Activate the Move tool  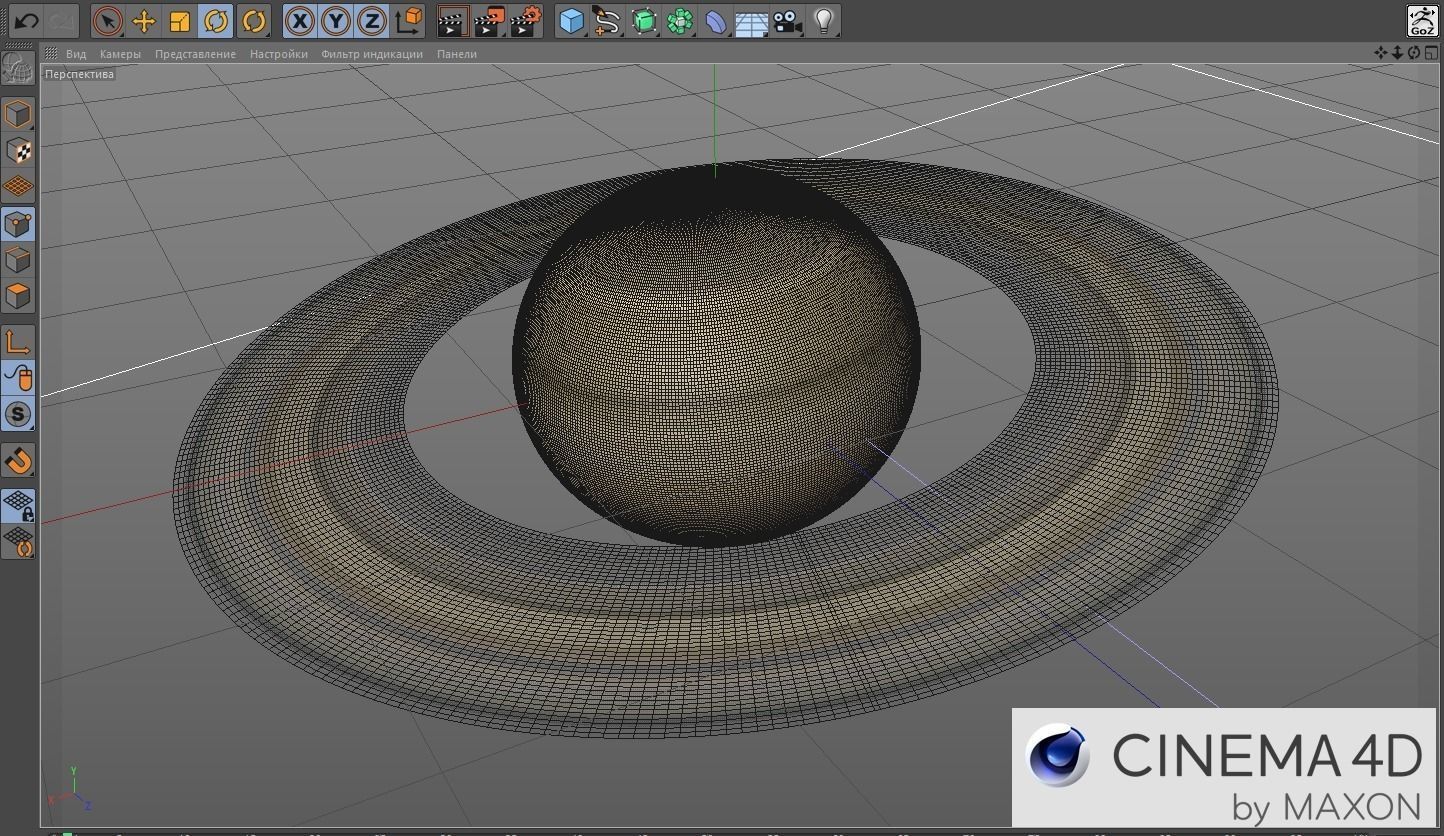click(142, 20)
